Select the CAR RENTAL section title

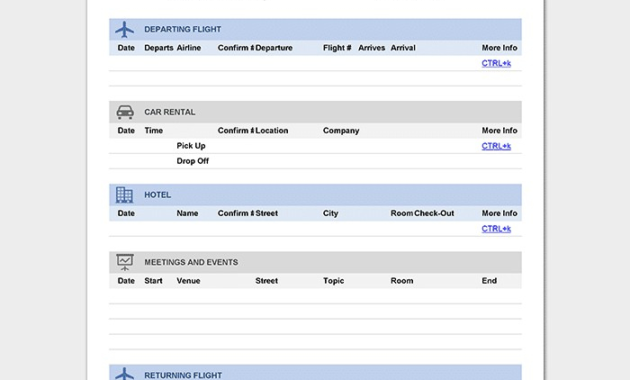[x=170, y=112]
